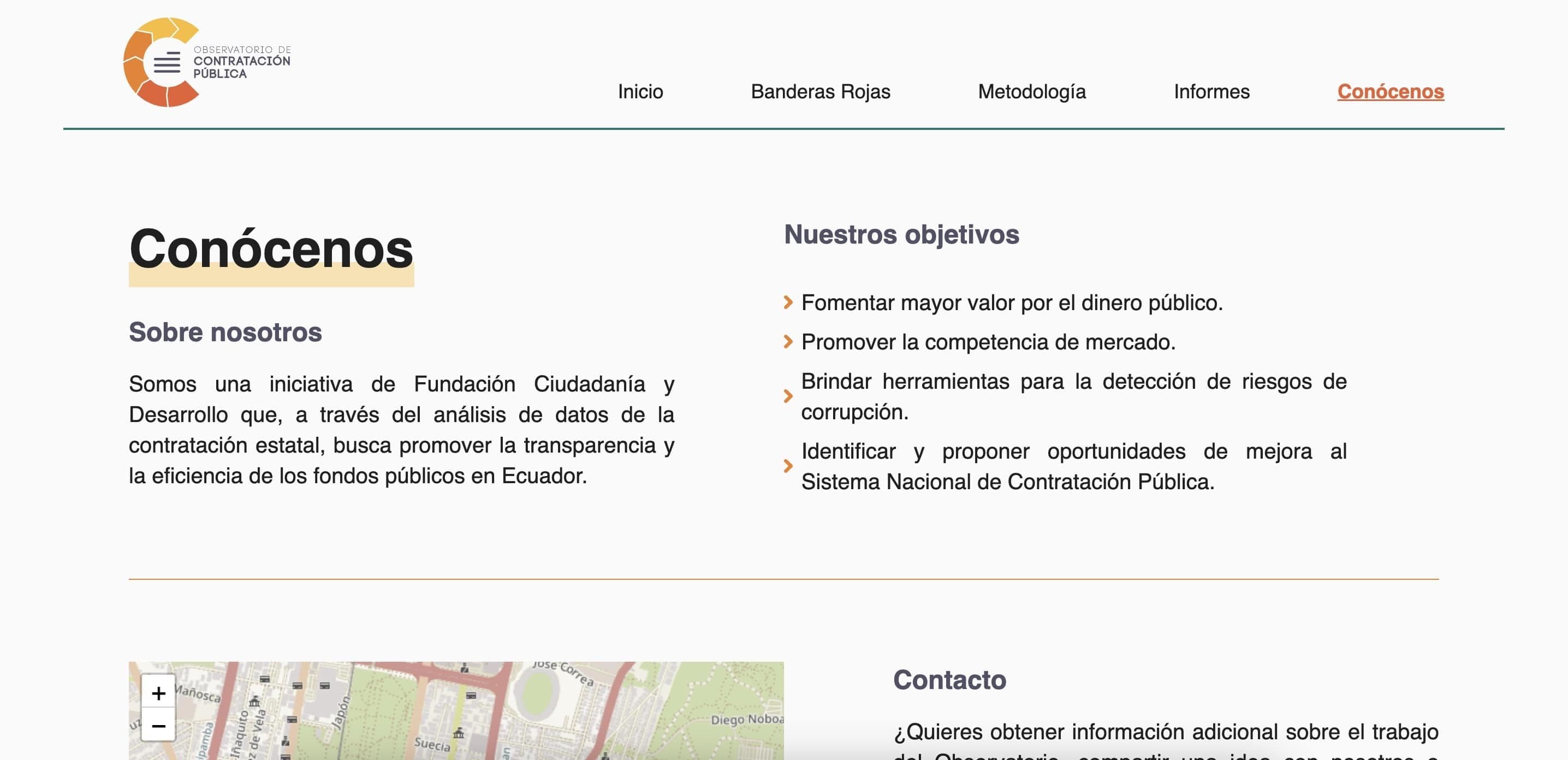Click the Conócenos page heading
This screenshot has width=1568, height=760.
(271, 250)
